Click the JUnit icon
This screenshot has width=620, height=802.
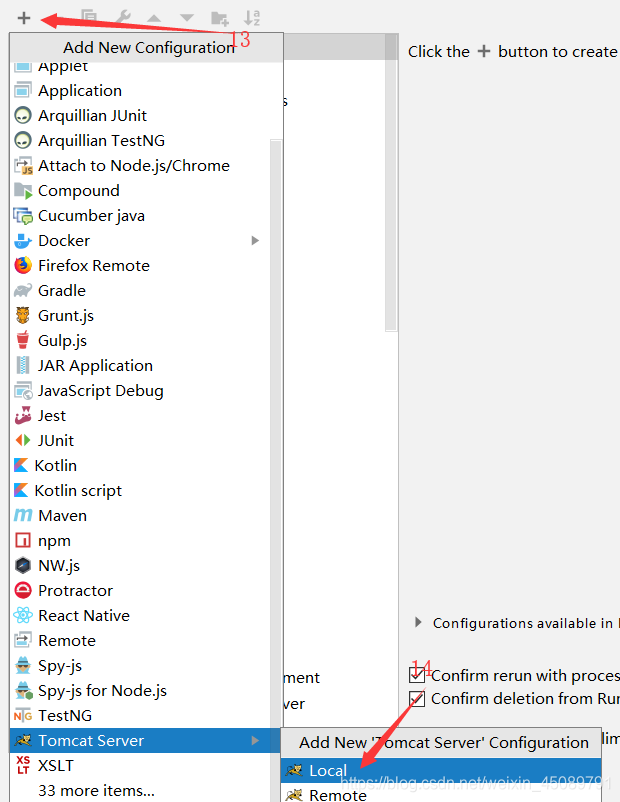pos(23,440)
